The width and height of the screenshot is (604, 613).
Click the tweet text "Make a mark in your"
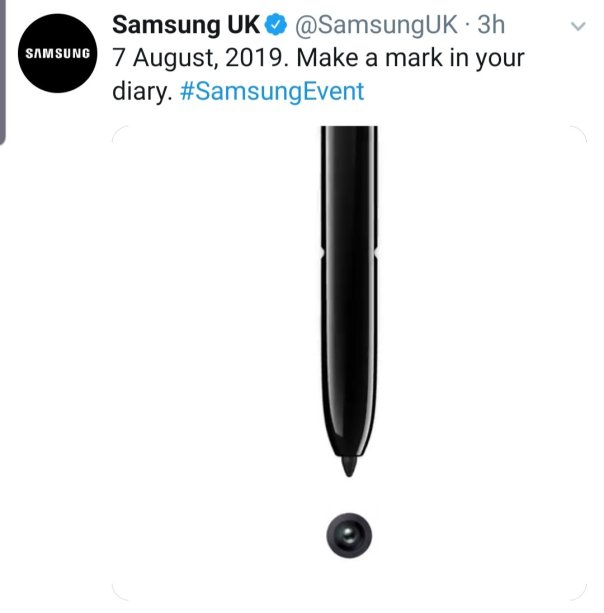pyautogui.click(x=410, y=58)
